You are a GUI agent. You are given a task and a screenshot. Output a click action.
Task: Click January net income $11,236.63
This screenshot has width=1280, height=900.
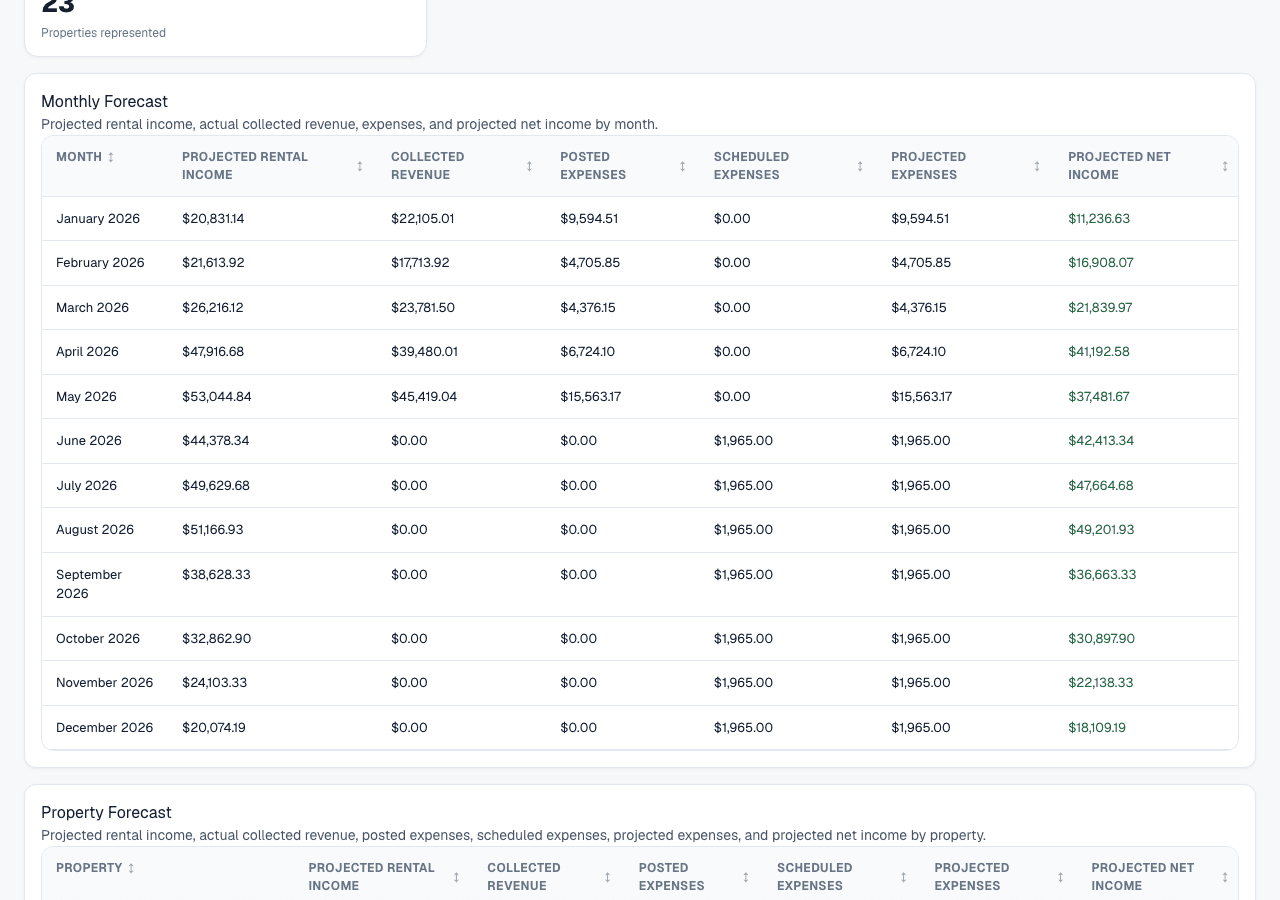[x=1099, y=219]
